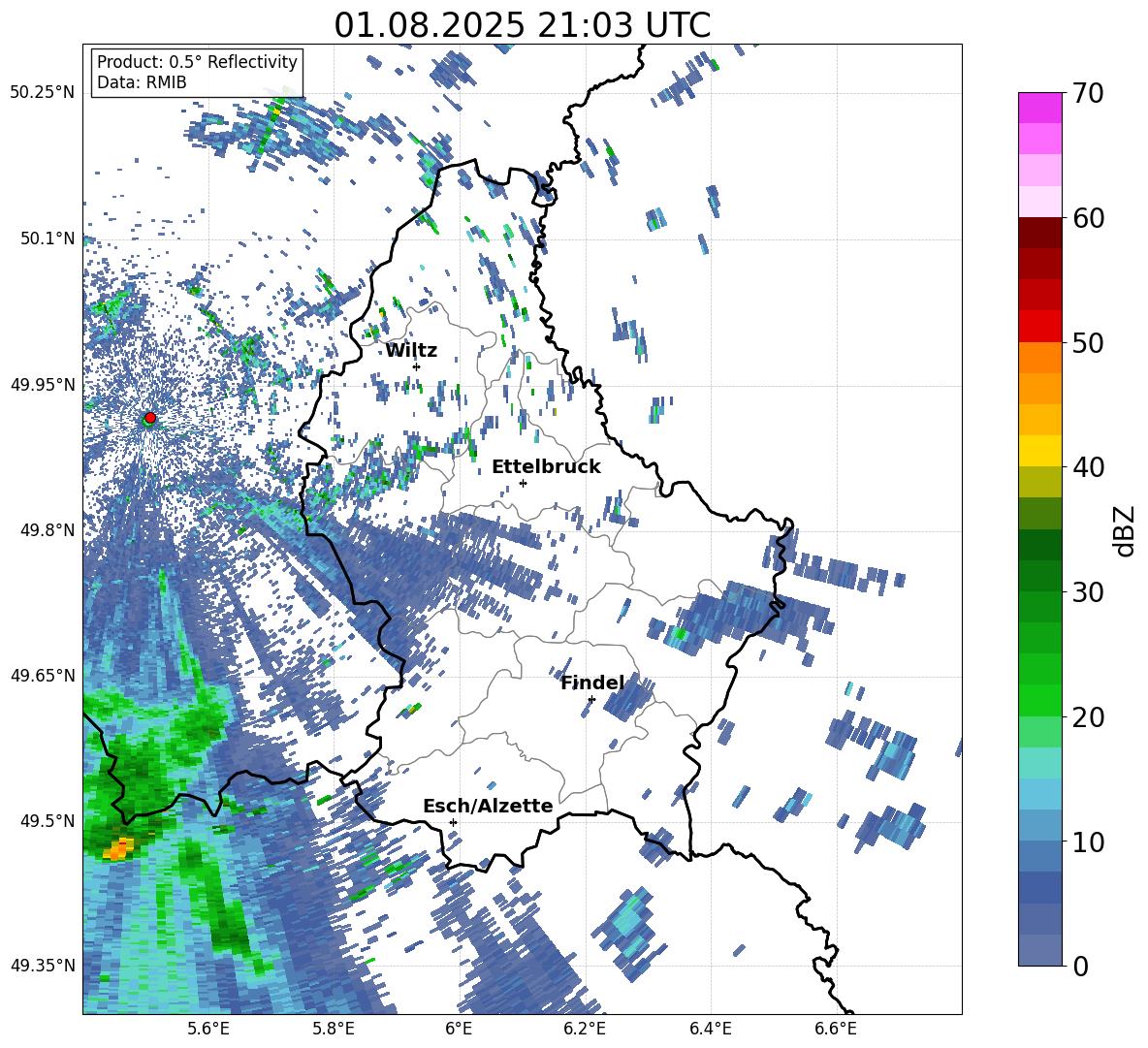The width and height of the screenshot is (1148, 1048).
Task: Click the 'Data: RMIB' text
Action: point(142,82)
